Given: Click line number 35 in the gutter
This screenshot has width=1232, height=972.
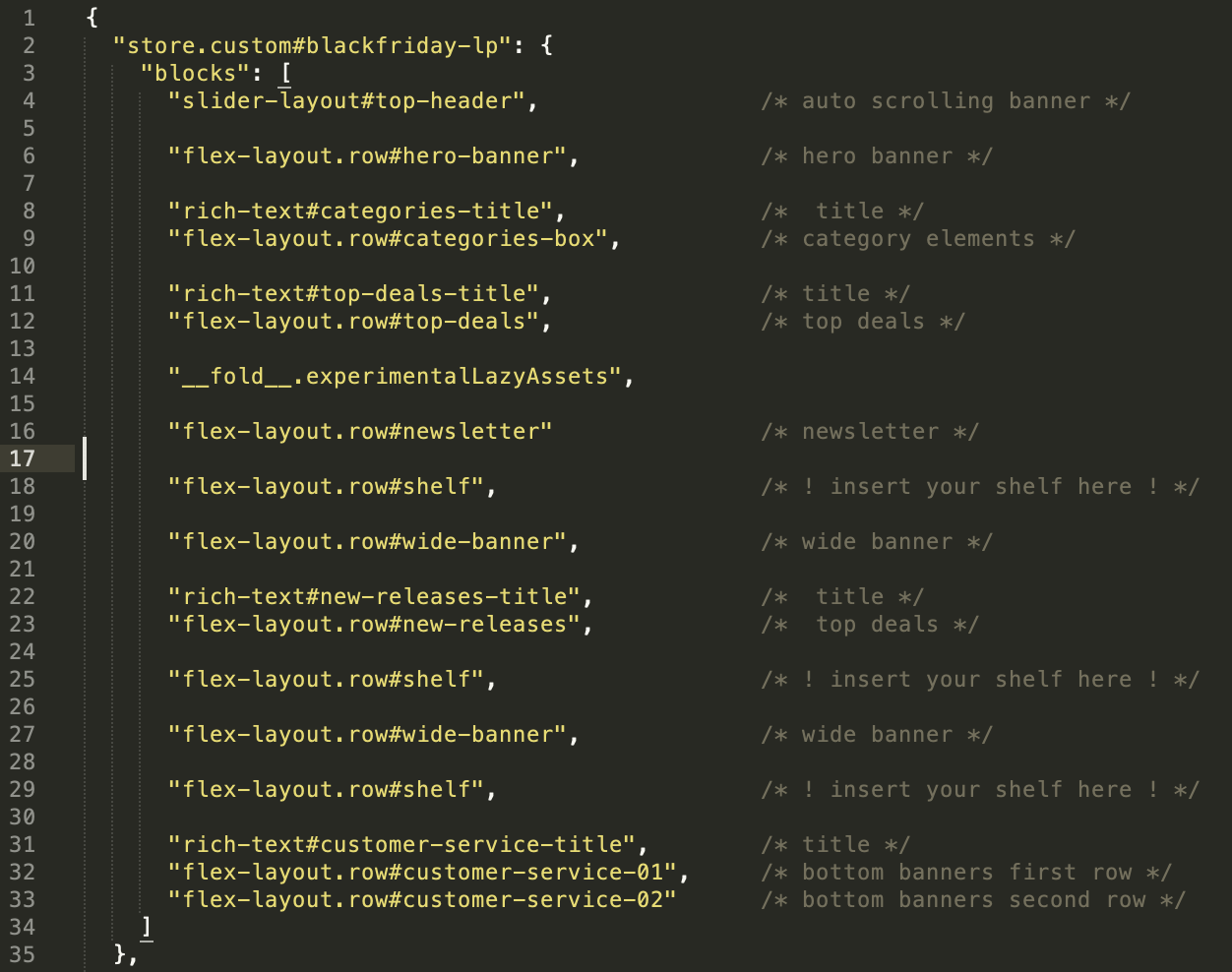Looking at the screenshot, I should (x=22, y=954).
